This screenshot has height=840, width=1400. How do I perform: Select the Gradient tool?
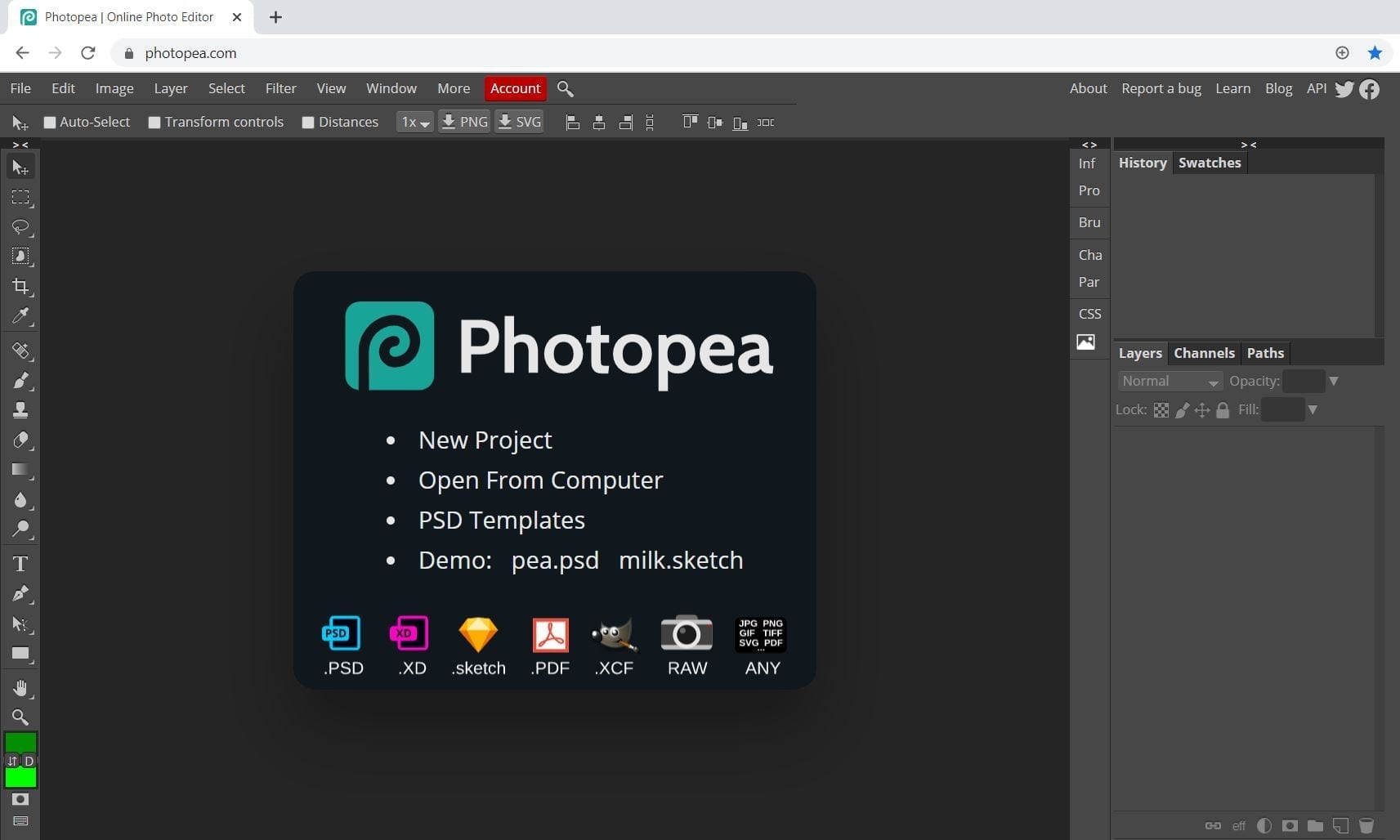pos(20,470)
